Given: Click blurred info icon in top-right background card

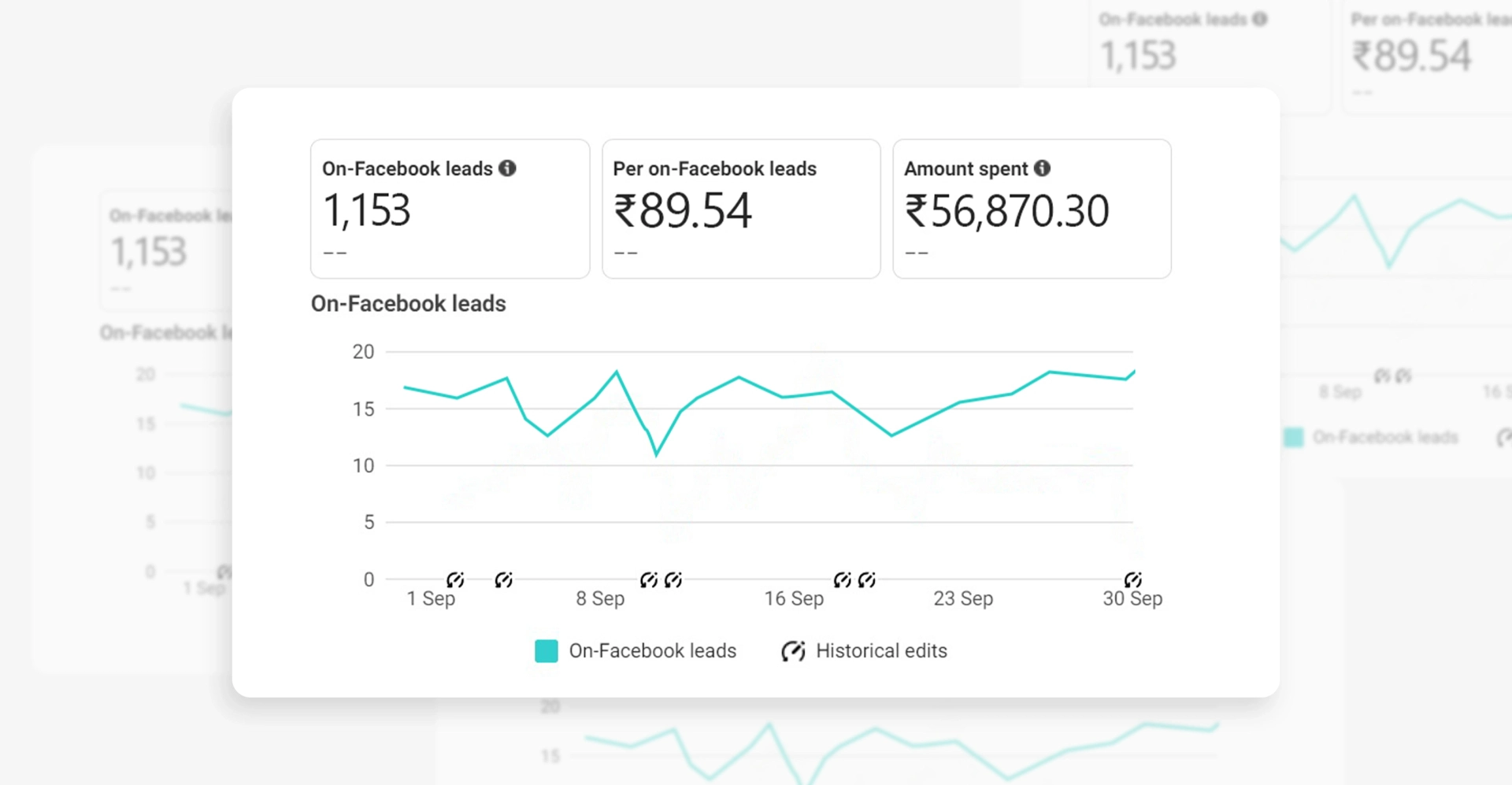Looking at the screenshot, I should coord(1260,19).
